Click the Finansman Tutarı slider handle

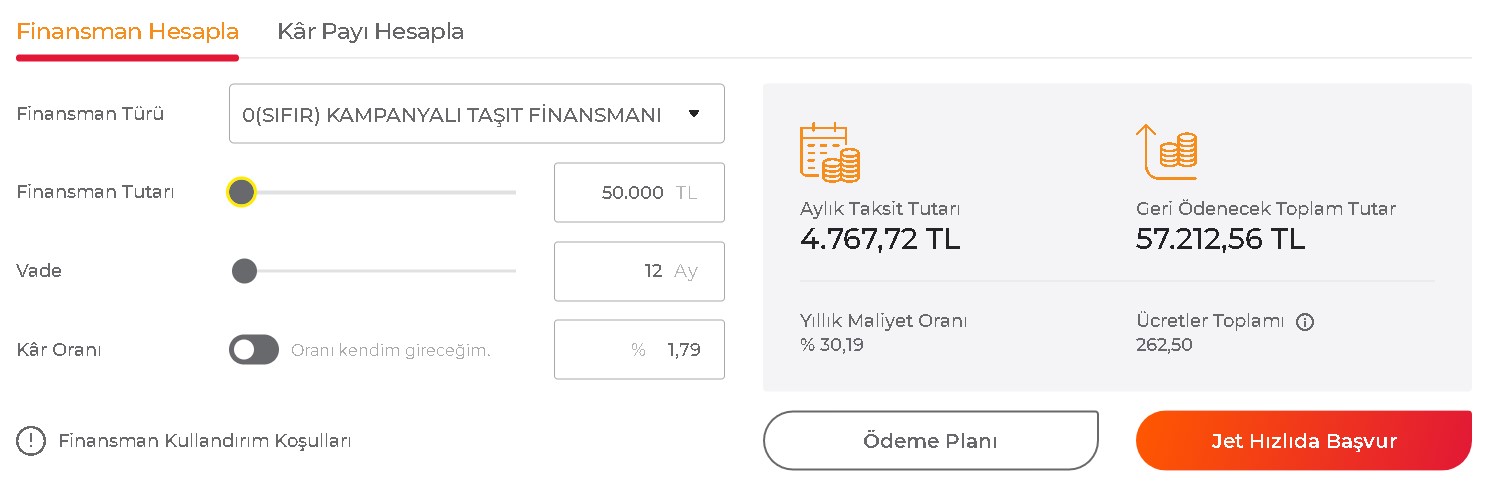tap(241, 192)
